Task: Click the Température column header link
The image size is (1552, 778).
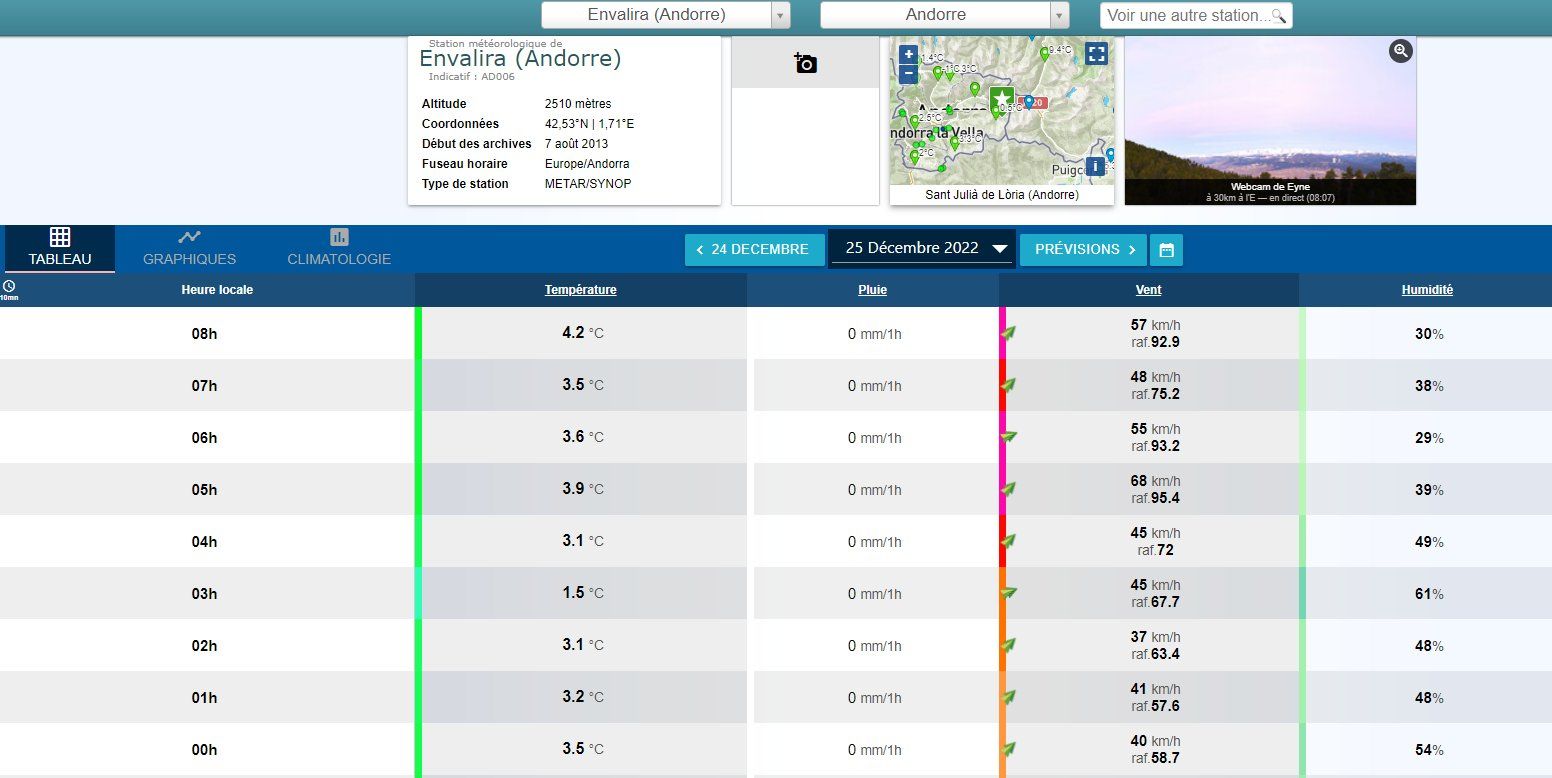Action: (580, 290)
